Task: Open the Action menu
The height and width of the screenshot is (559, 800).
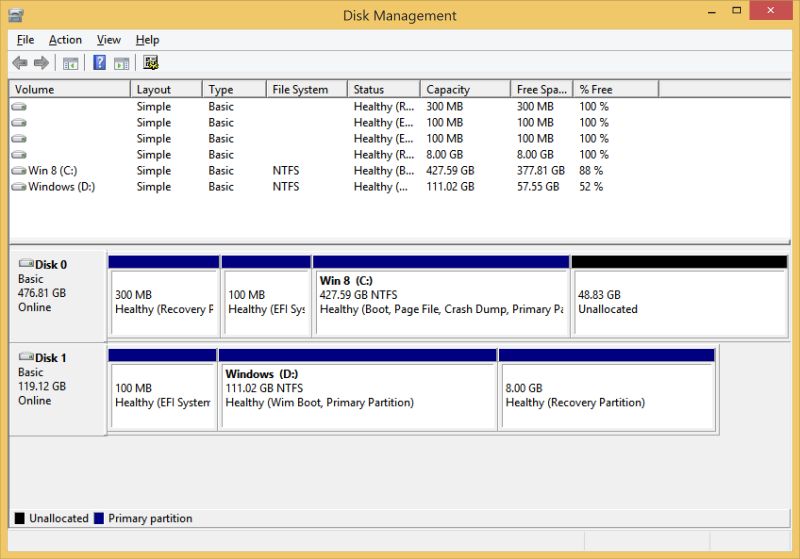Action: pyautogui.click(x=65, y=40)
